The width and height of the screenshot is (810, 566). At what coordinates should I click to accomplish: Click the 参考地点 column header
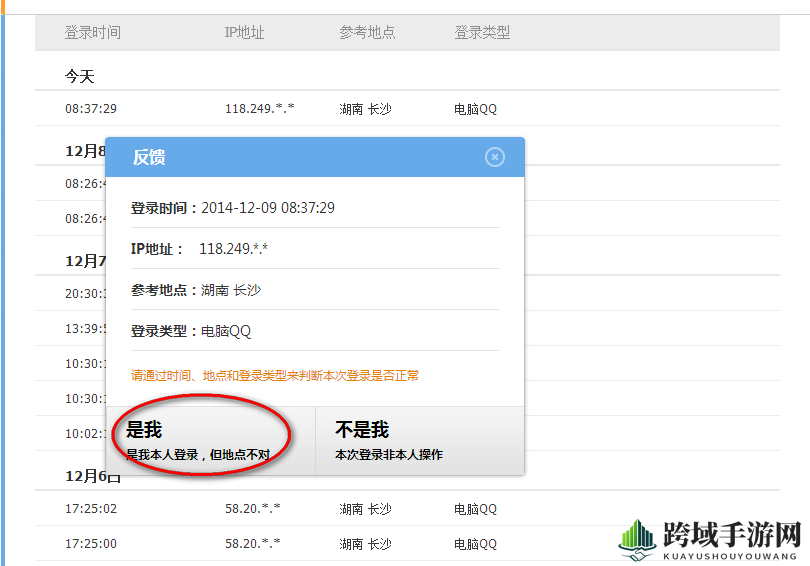tap(367, 33)
